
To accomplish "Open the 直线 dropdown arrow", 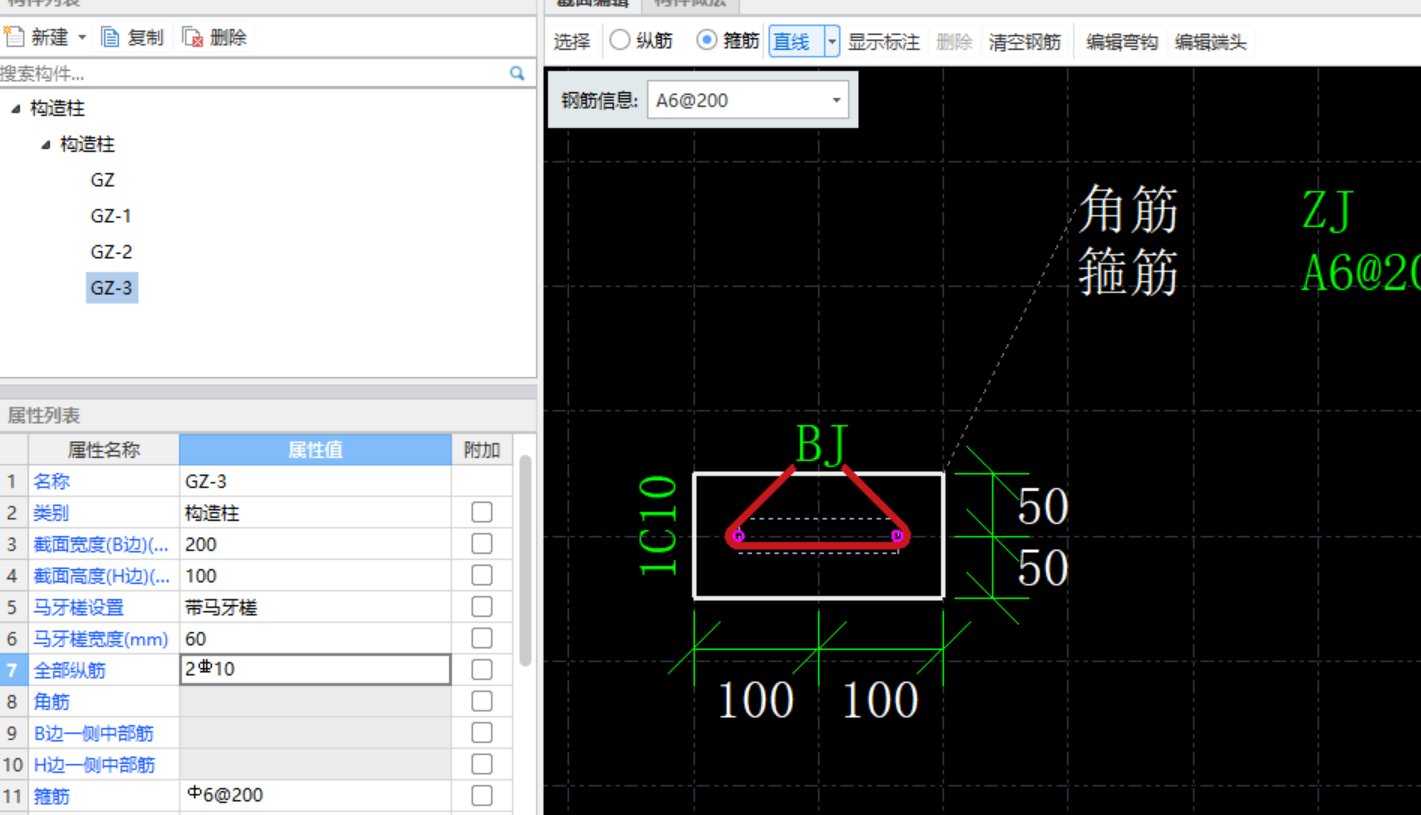I will point(831,41).
